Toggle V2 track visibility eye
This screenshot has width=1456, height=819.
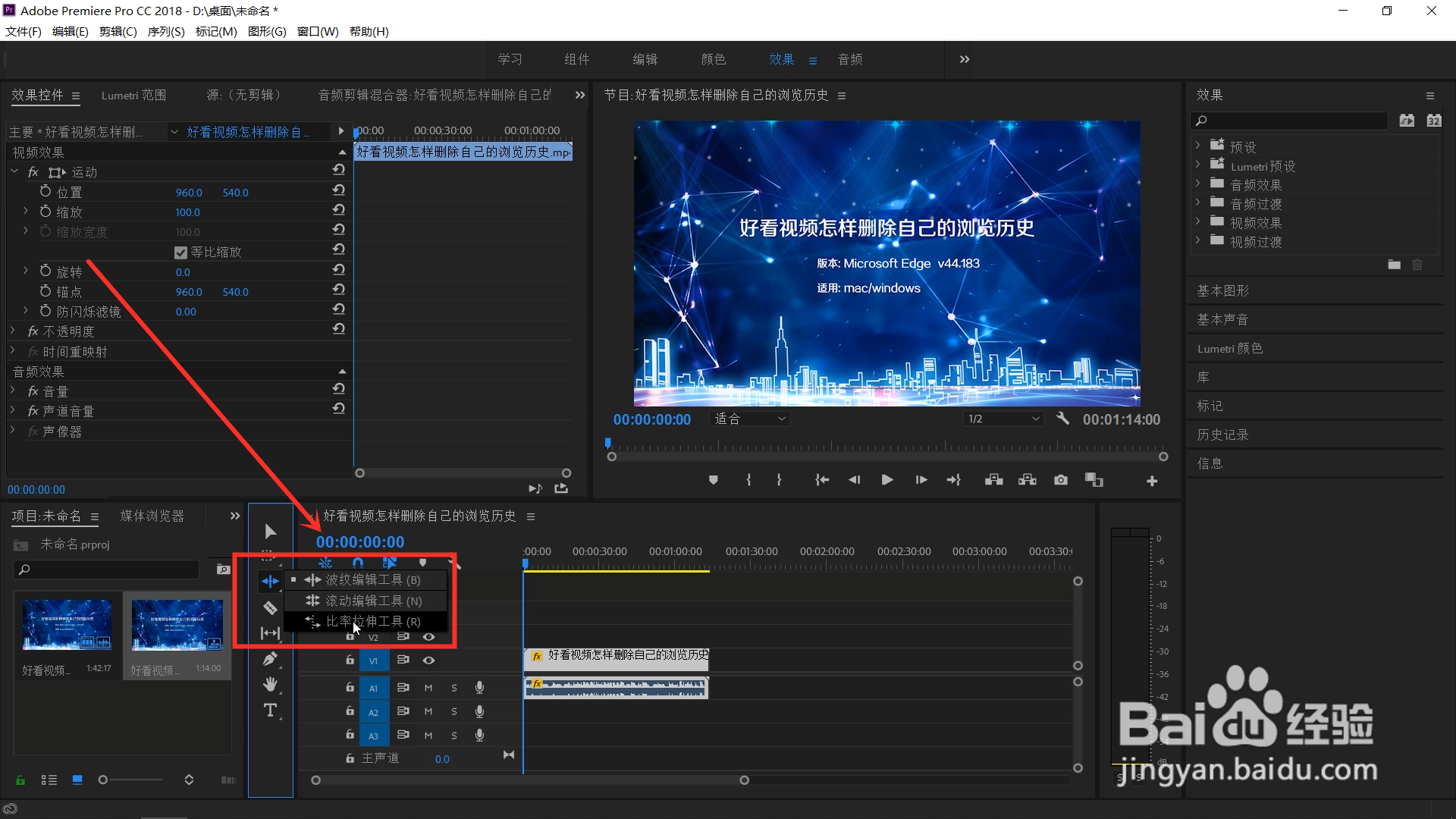pyautogui.click(x=428, y=638)
